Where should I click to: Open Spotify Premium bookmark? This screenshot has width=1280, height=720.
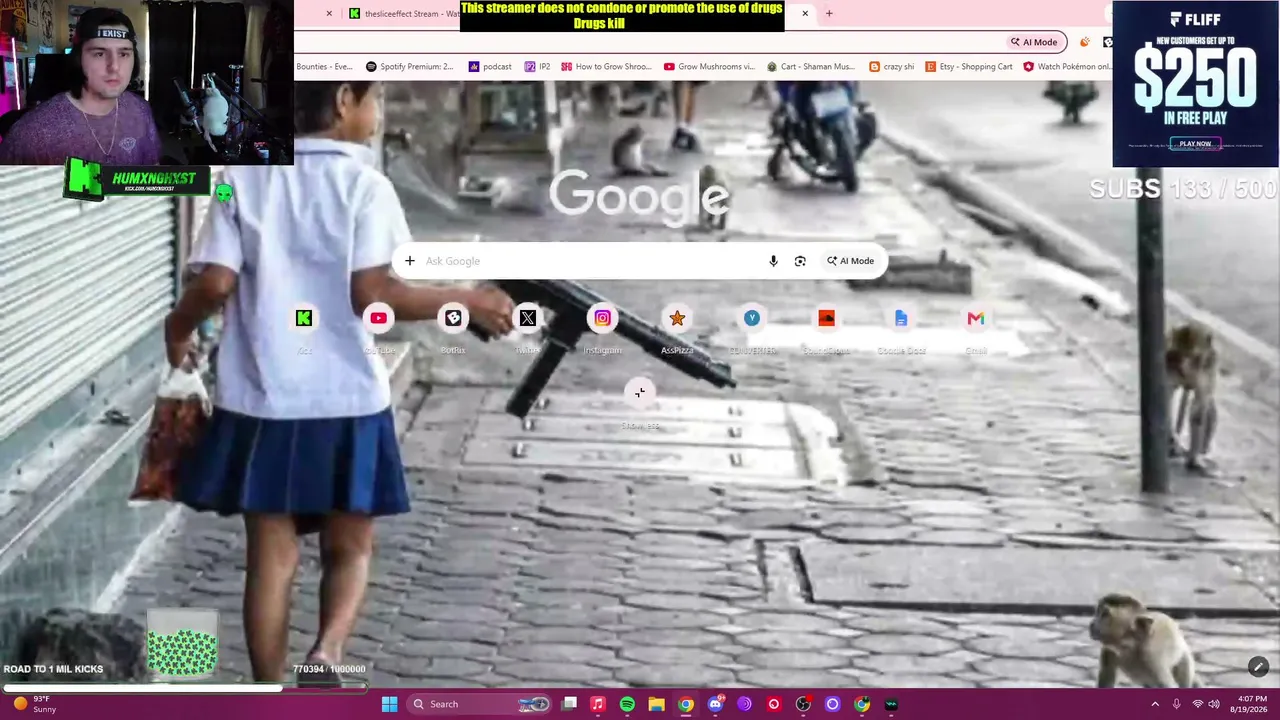(x=409, y=67)
